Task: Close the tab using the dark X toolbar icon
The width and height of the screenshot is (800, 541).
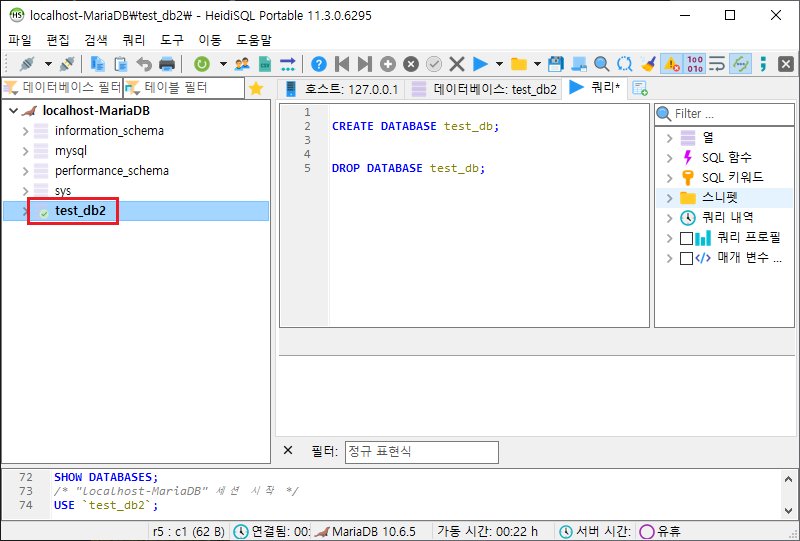Action: tap(786, 64)
